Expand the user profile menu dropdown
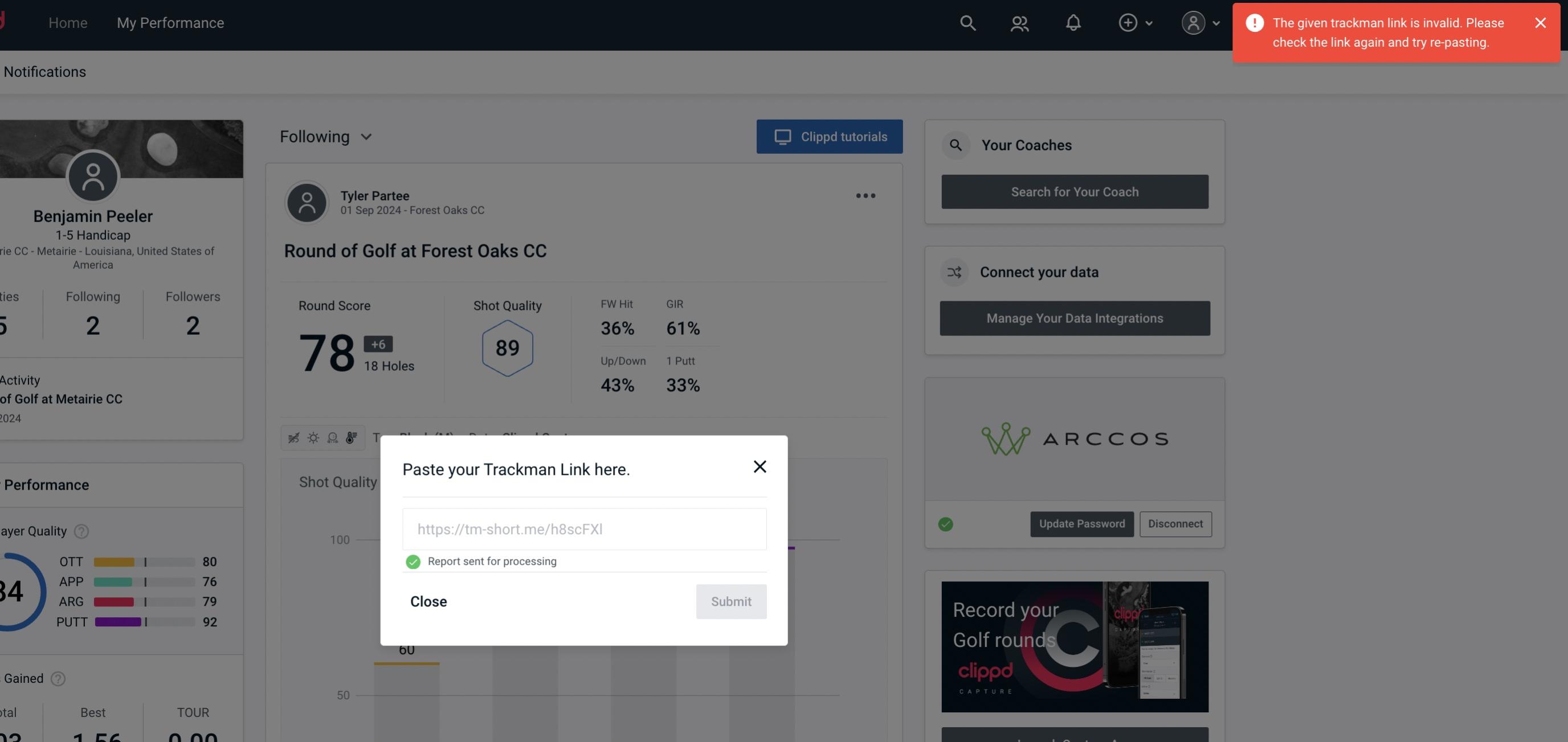Viewport: 1568px width, 742px height. [1213, 22]
